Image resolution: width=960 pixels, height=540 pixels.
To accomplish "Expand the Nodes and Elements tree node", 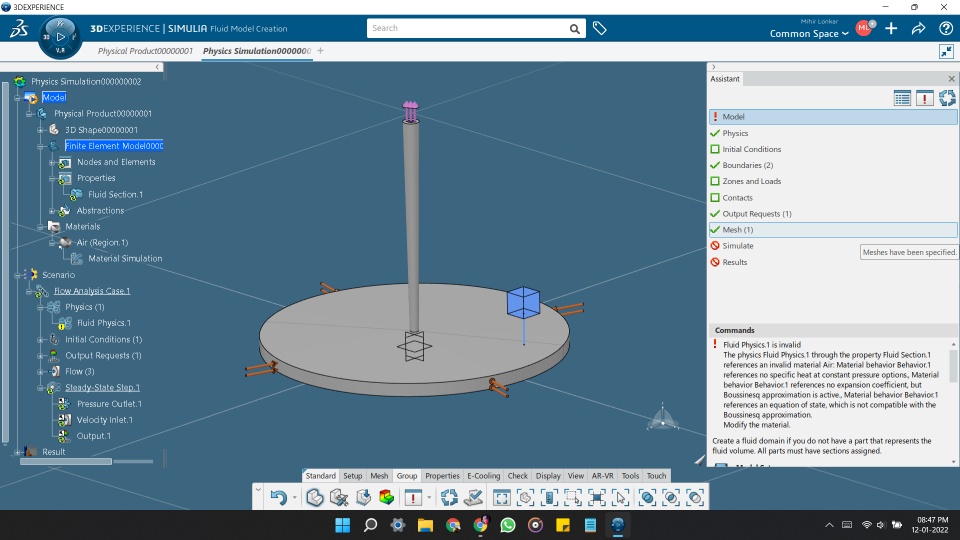I will tap(52, 162).
